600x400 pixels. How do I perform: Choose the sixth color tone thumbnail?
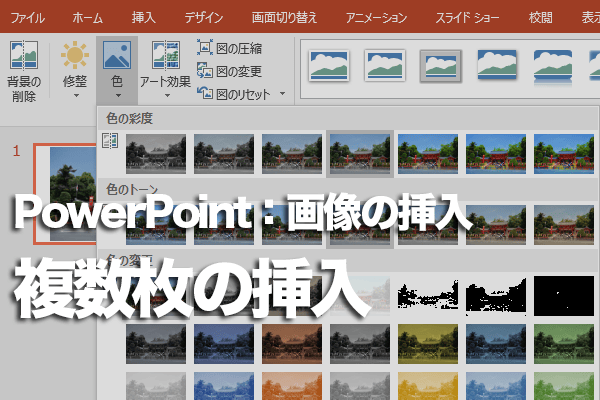pyautogui.click(x=496, y=225)
